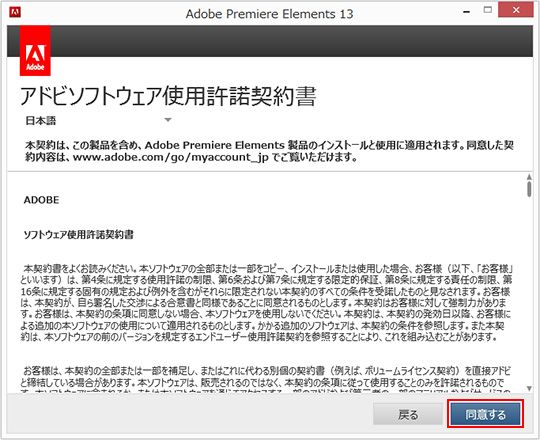The image size is (540, 440).
Task: Click the paragraph starting 本契約書をよくお読みください
Action: 267,303
